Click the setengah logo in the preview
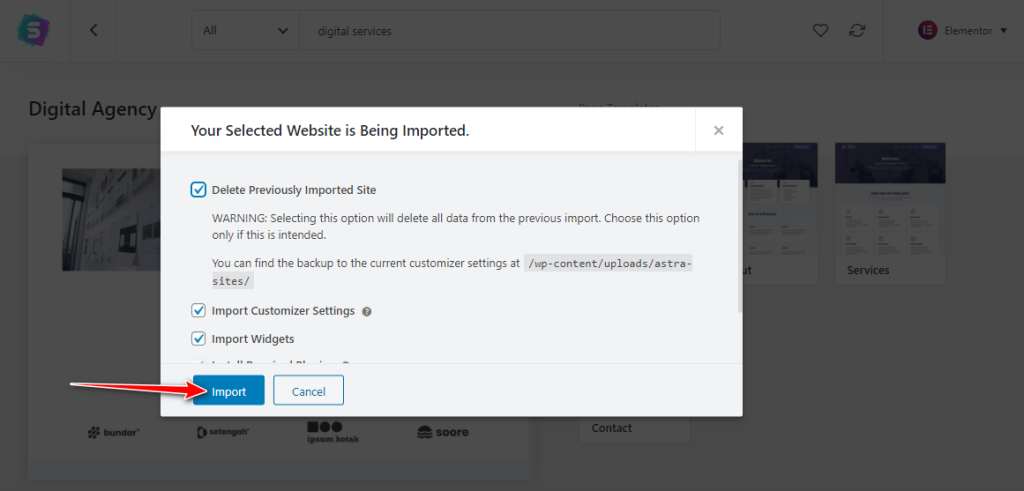Viewport: 1024px width, 491px height. pyautogui.click(x=223, y=432)
